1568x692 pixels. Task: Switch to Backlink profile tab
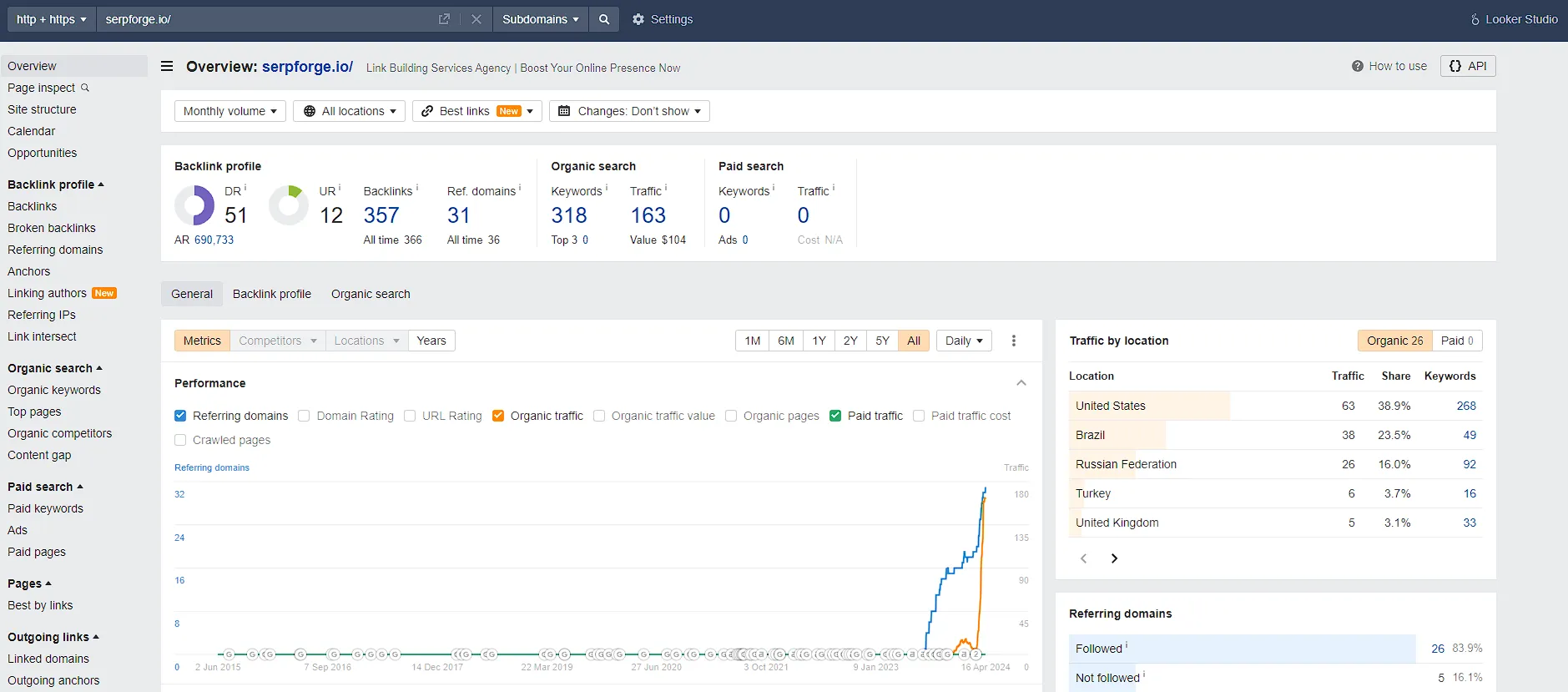click(x=272, y=294)
